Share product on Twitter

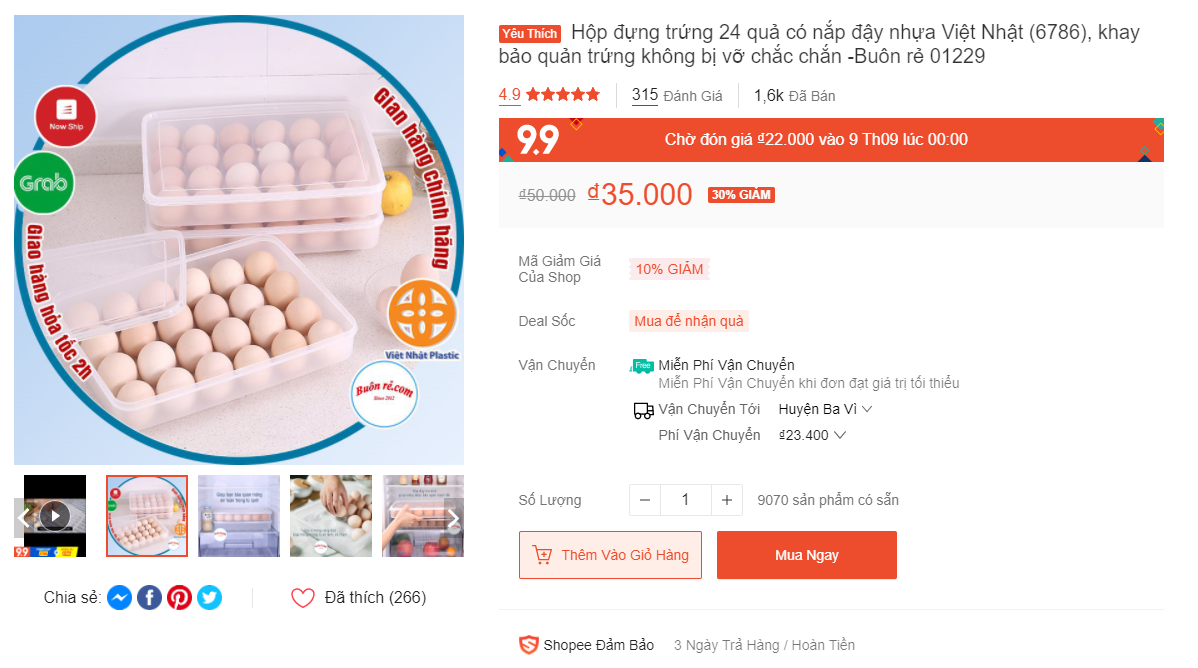[x=209, y=598]
